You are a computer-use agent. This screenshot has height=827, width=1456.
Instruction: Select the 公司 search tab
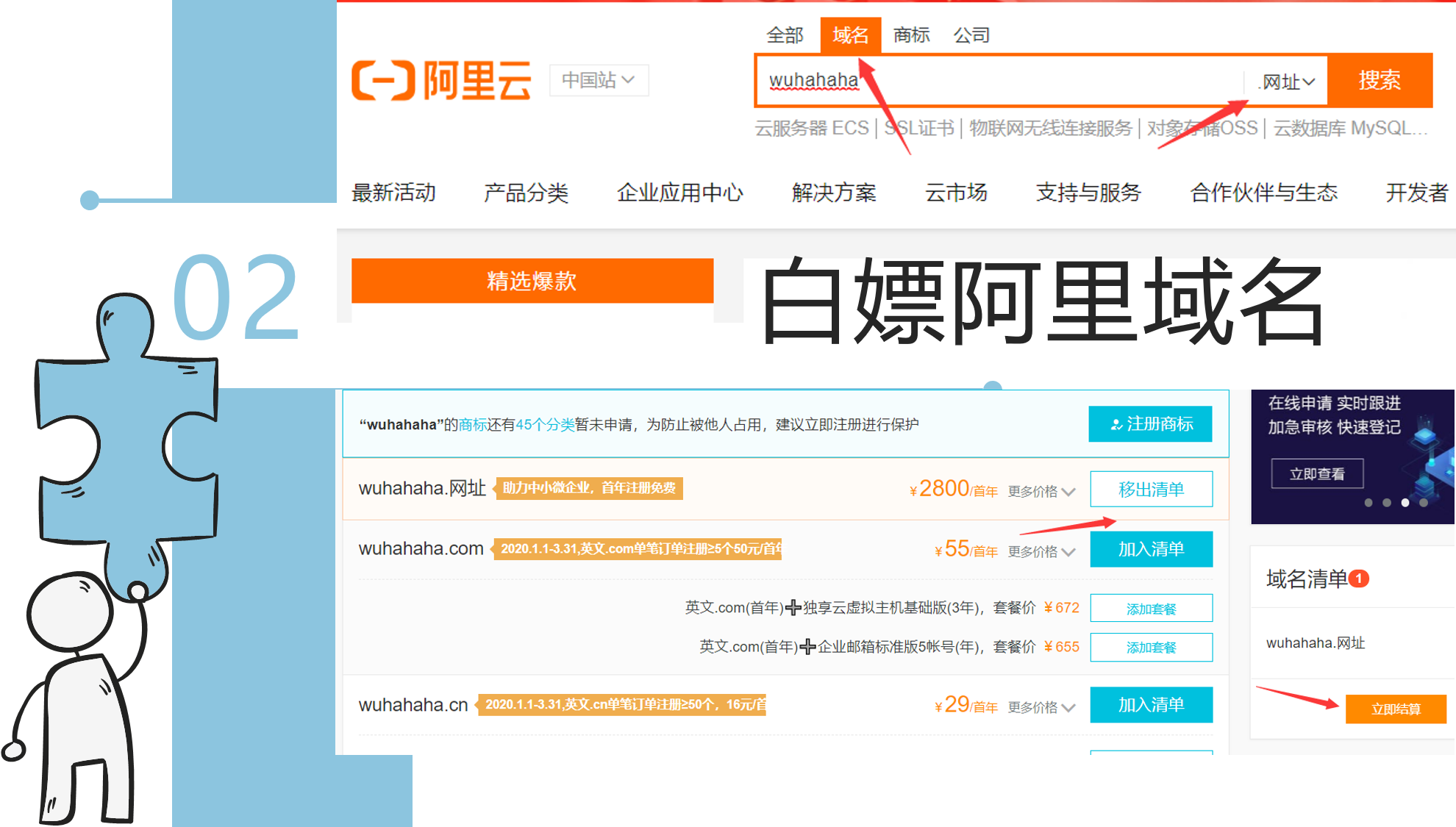click(971, 35)
